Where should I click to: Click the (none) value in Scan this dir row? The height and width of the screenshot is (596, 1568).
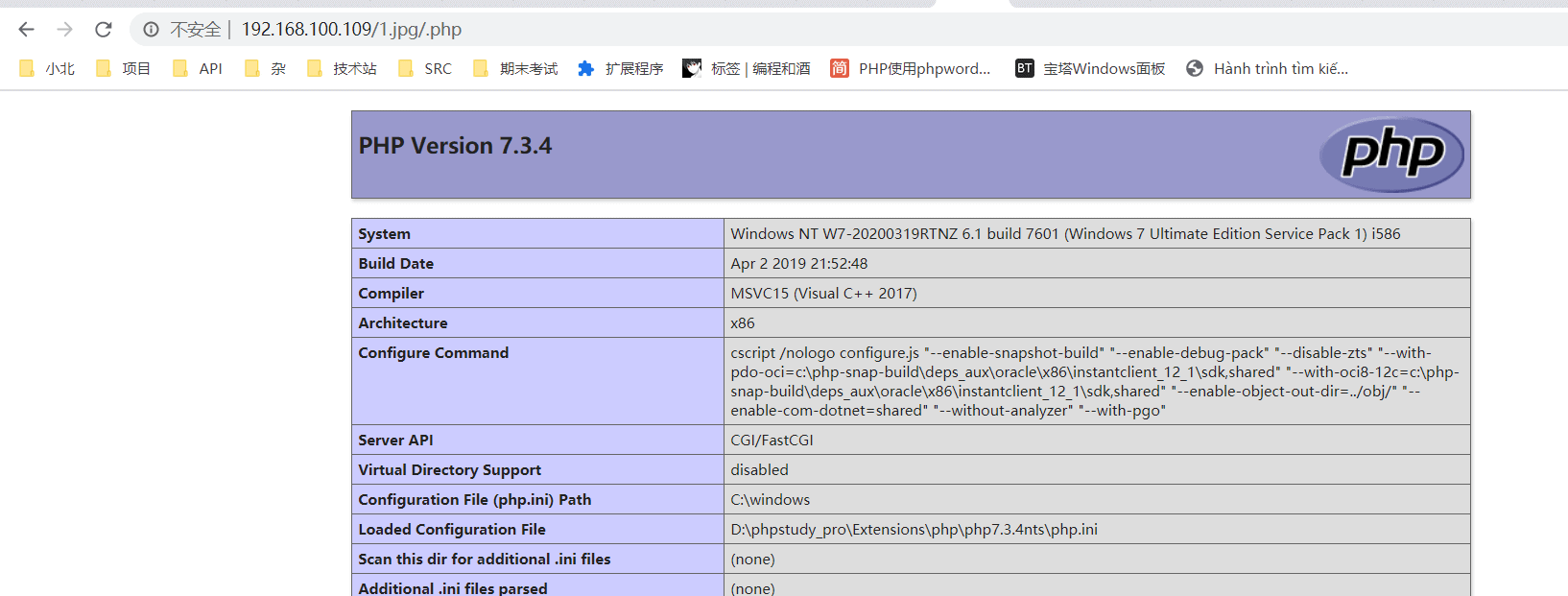tap(752, 560)
